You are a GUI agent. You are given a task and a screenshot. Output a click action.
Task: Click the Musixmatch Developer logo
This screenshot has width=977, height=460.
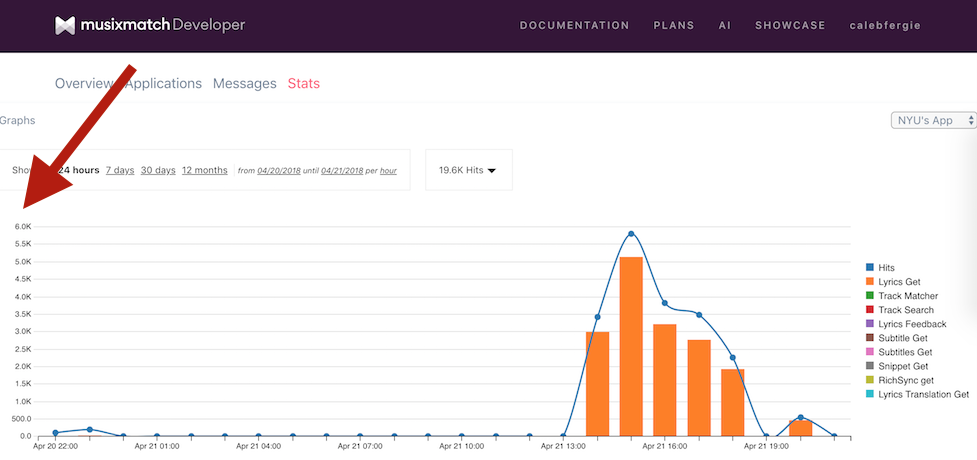click(x=149, y=25)
